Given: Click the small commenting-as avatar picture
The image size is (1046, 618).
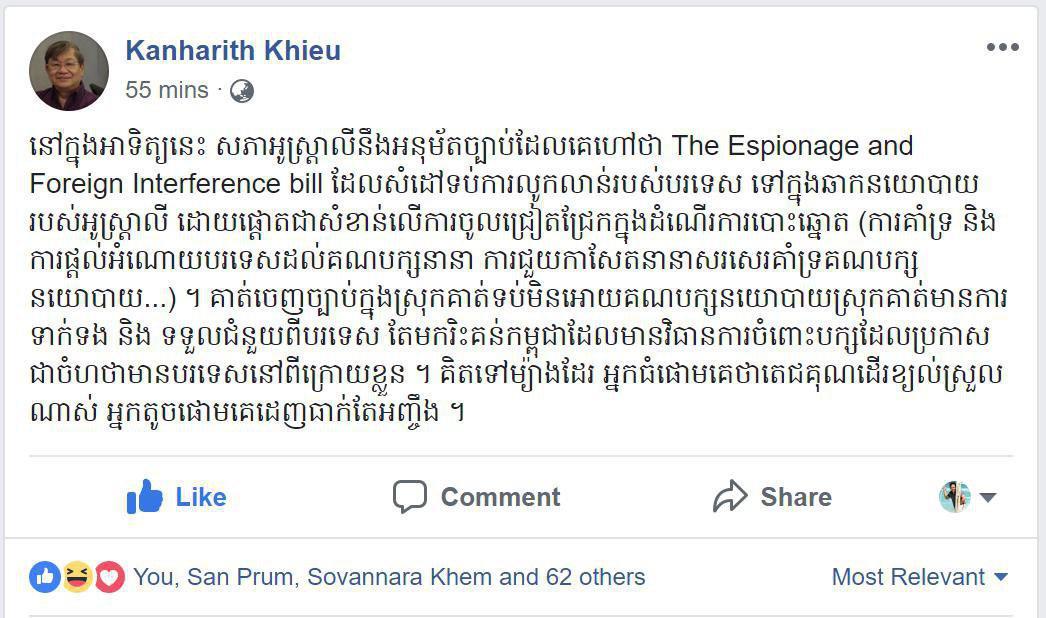Looking at the screenshot, I should (x=955, y=497).
